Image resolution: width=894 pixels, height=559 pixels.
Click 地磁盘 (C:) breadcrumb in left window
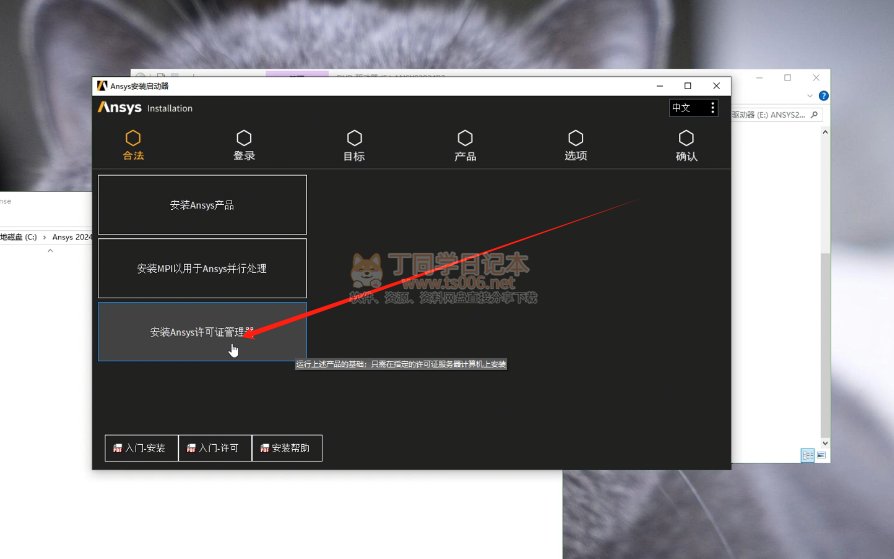pos(18,237)
